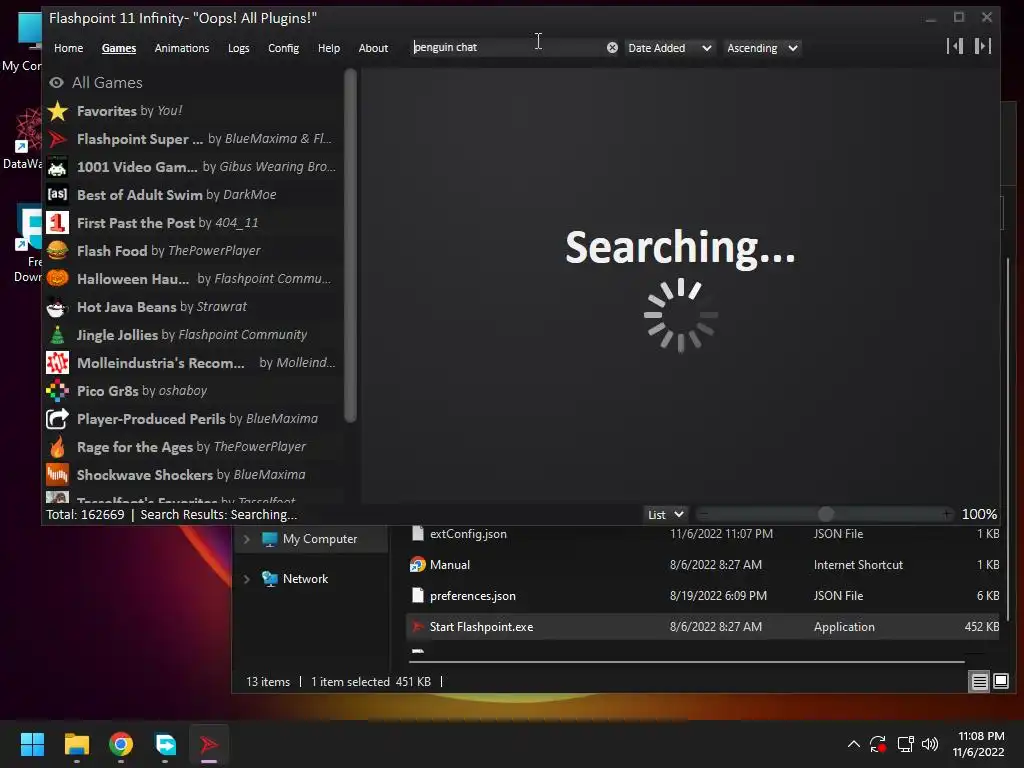Screen dimensions: 1024x768
Task: Click the Total: 162669 status text
Action: click(85, 515)
